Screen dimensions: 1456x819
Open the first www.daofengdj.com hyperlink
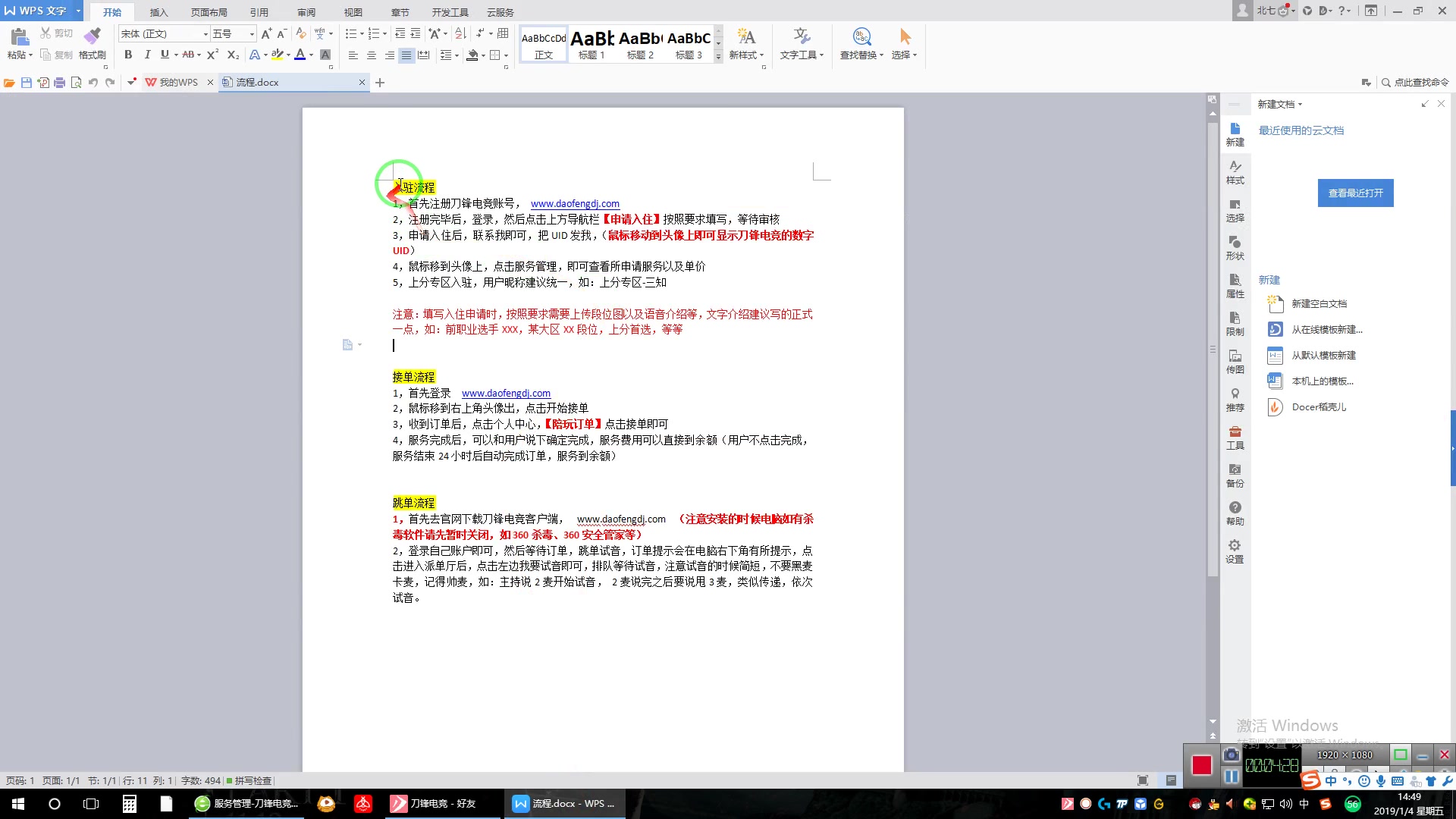[x=575, y=203]
